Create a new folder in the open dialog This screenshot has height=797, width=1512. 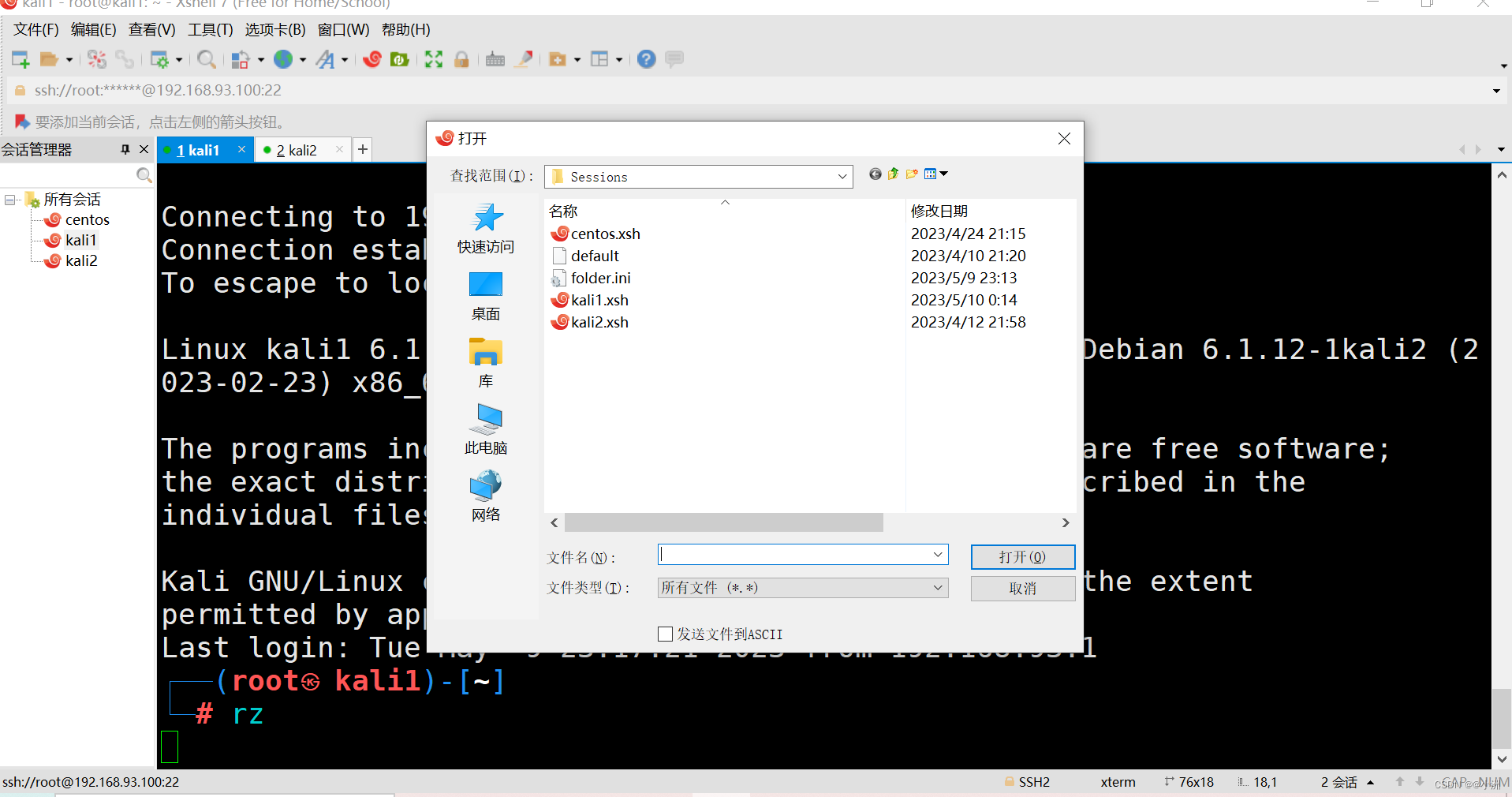click(x=912, y=174)
